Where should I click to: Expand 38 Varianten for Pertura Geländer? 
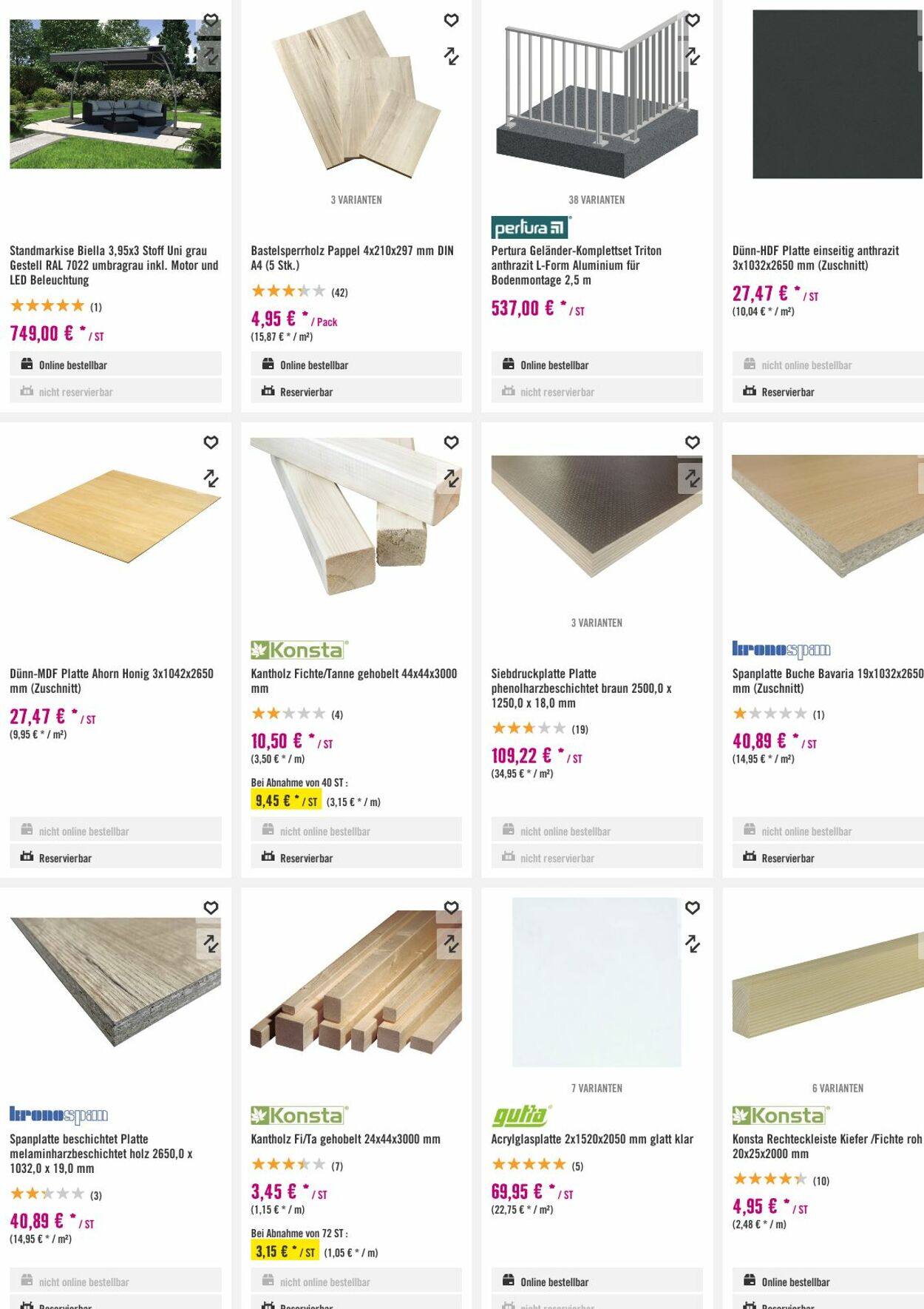point(597,200)
